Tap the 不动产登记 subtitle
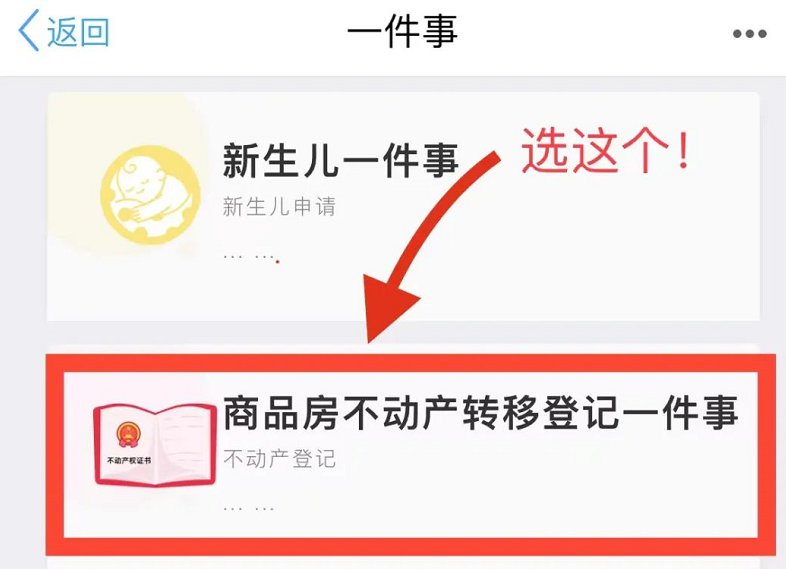 pos(279,459)
